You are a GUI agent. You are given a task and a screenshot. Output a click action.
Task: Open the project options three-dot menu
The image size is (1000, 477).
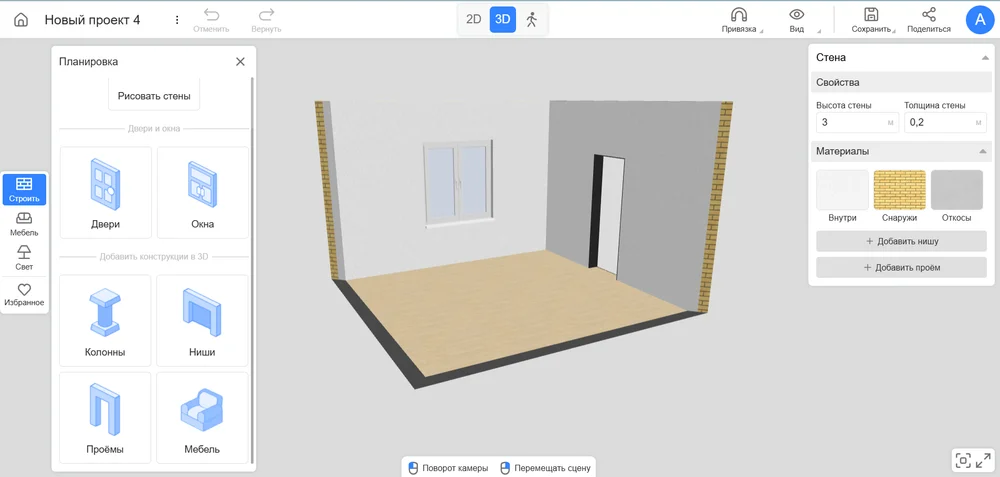click(177, 20)
